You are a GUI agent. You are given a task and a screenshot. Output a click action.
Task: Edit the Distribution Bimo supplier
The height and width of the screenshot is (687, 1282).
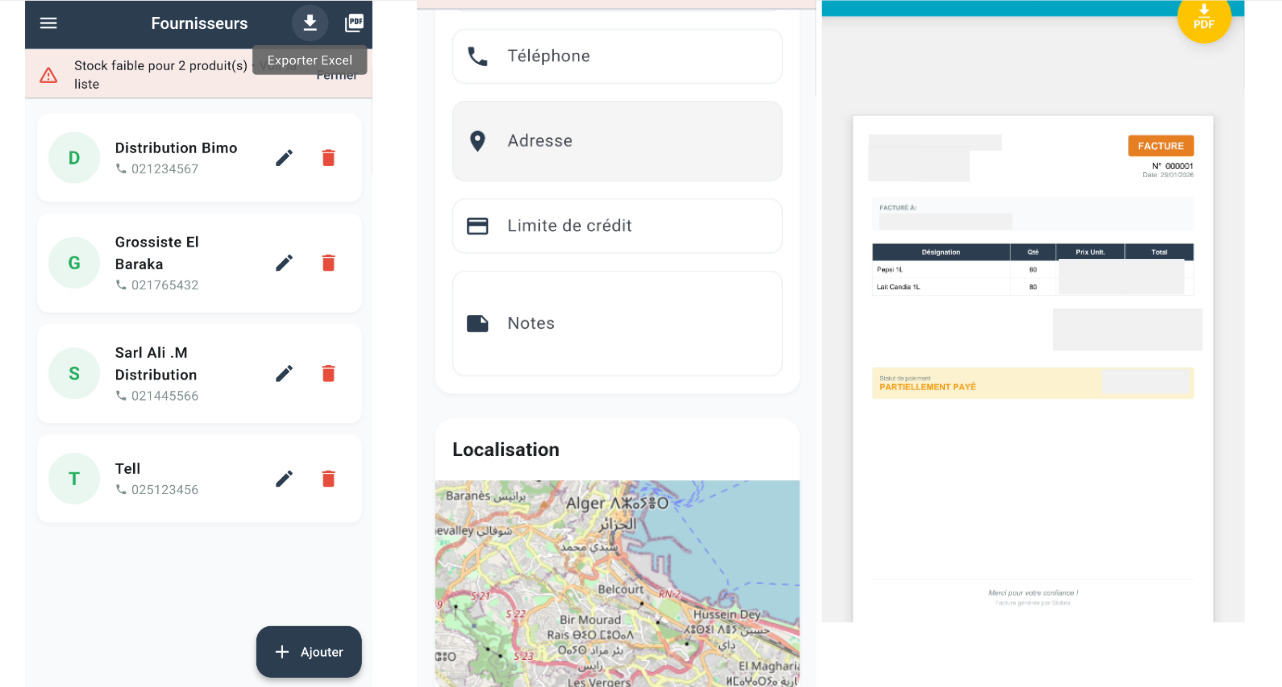(x=285, y=158)
